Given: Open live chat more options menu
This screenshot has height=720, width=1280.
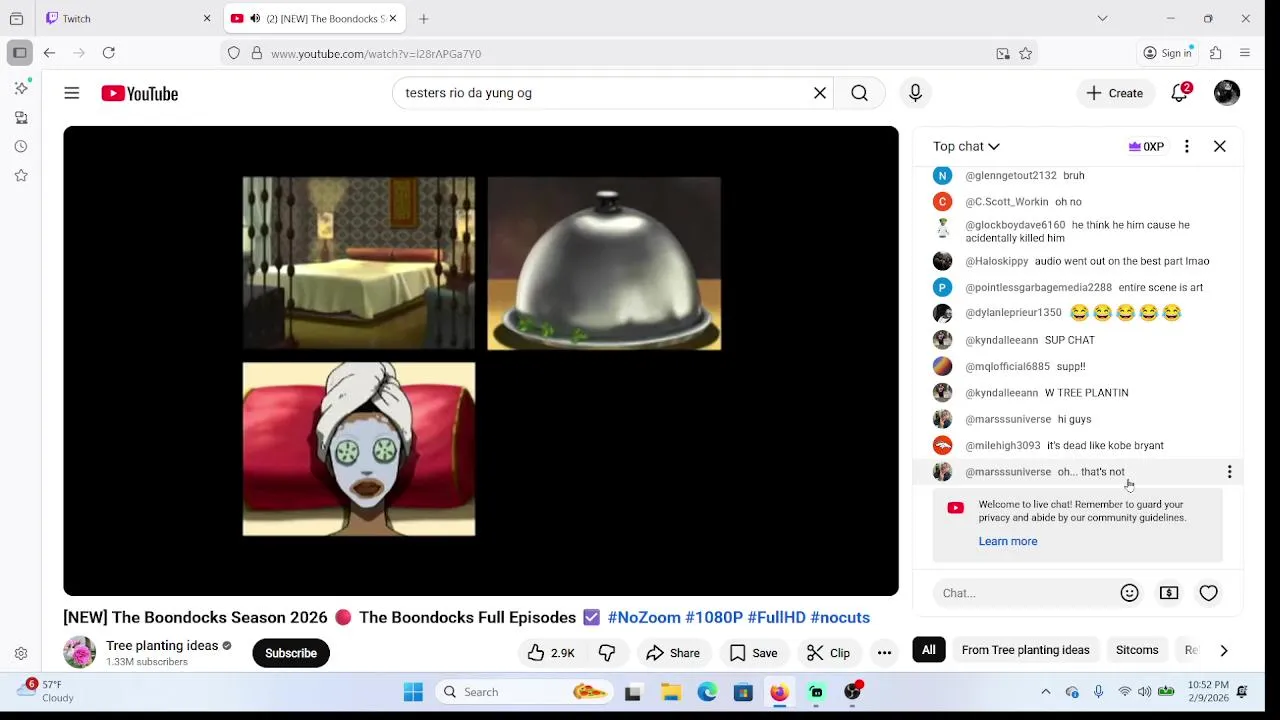Looking at the screenshot, I should point(1187,146).
